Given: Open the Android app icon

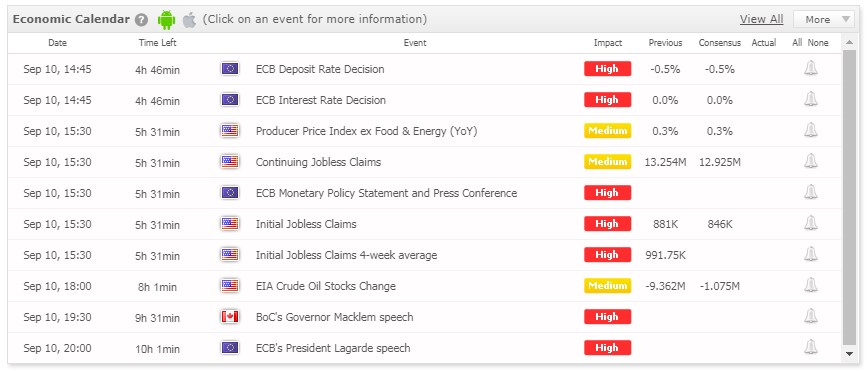Looking at the screenshot, I should click(x=166, y=20).
